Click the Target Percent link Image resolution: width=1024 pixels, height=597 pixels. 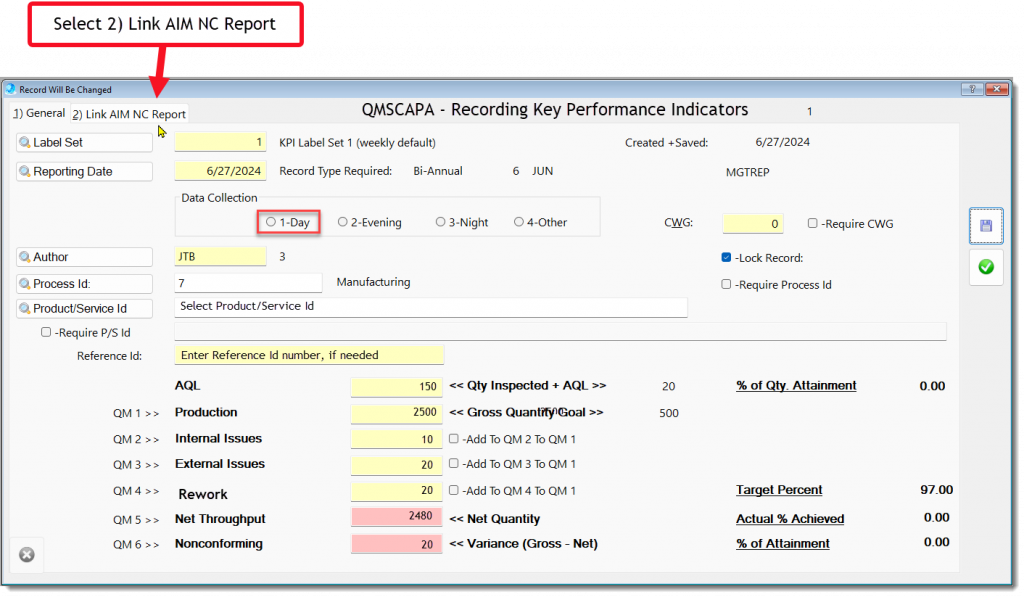pyautogui.click(x=778, y=490)
